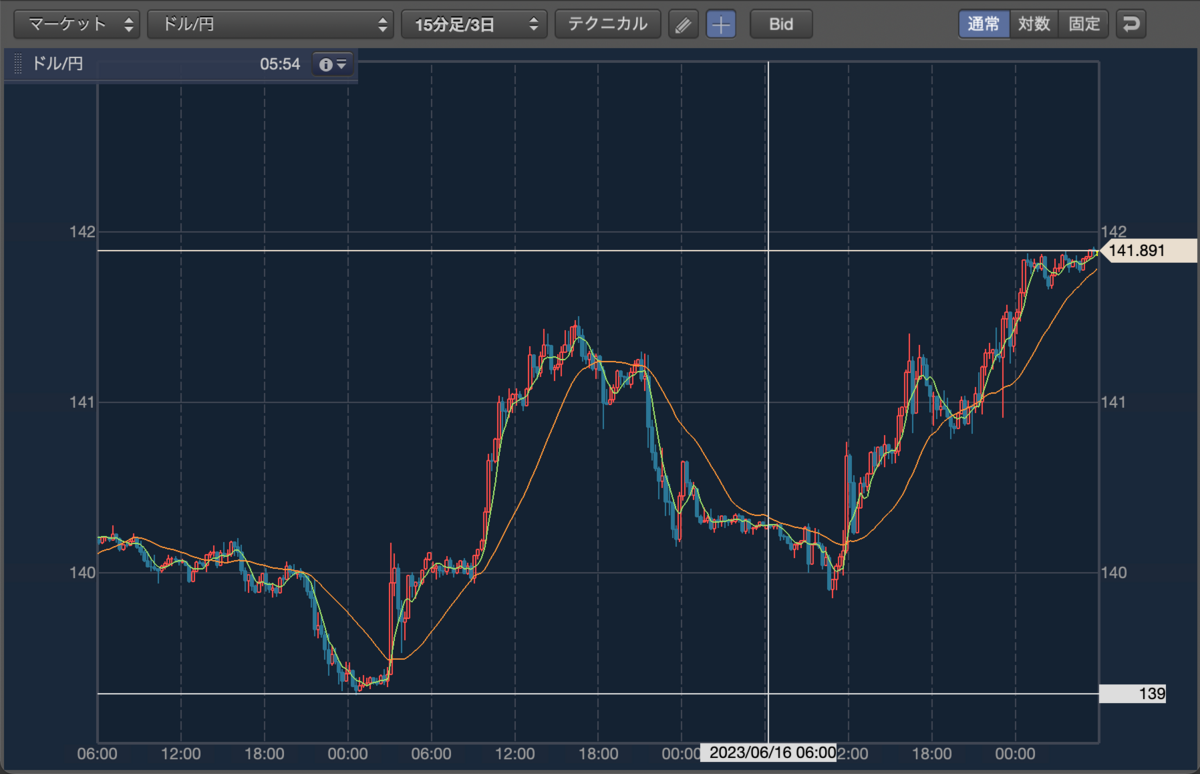Screen dimensions: 1200x774
Task: Grab the ドル/円 panel grip handle
Action: pos(17,65)
